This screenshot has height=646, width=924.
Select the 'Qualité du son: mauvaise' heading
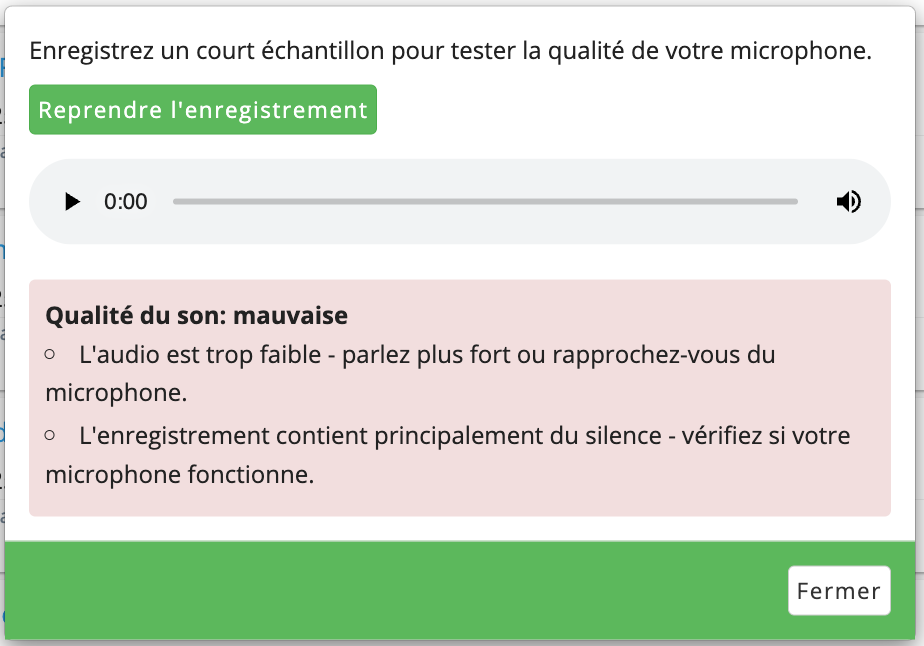pos(196,315)
